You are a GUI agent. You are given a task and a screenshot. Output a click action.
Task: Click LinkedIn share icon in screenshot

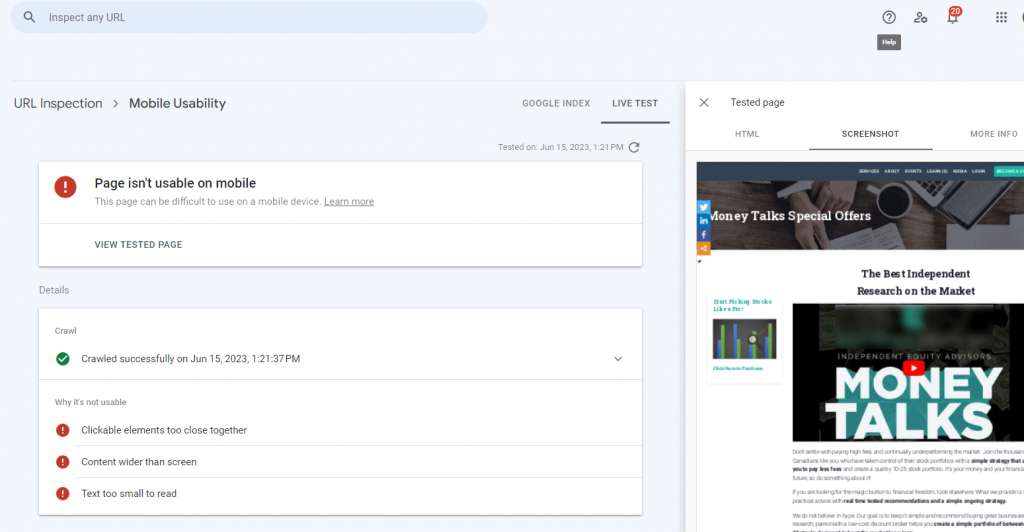click(703, 221)
